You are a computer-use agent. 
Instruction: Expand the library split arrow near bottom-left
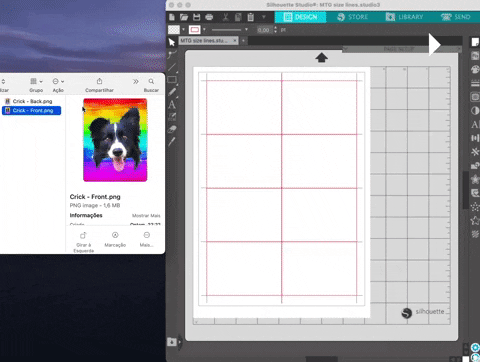point(180,342)
